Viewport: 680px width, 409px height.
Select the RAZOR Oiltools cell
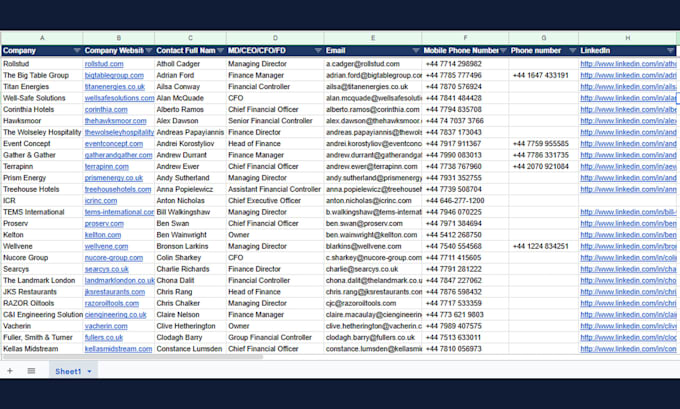tap(42, 303)
